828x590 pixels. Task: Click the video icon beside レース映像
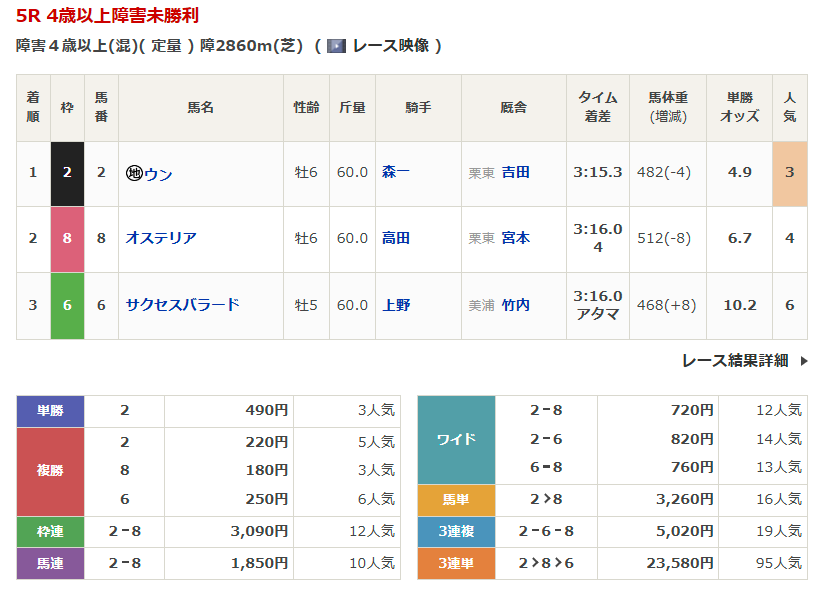click(x=337, y=46)
